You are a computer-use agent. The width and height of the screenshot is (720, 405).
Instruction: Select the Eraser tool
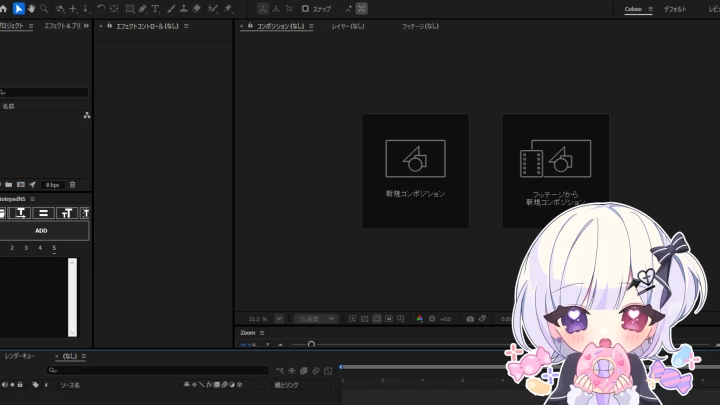197,9
